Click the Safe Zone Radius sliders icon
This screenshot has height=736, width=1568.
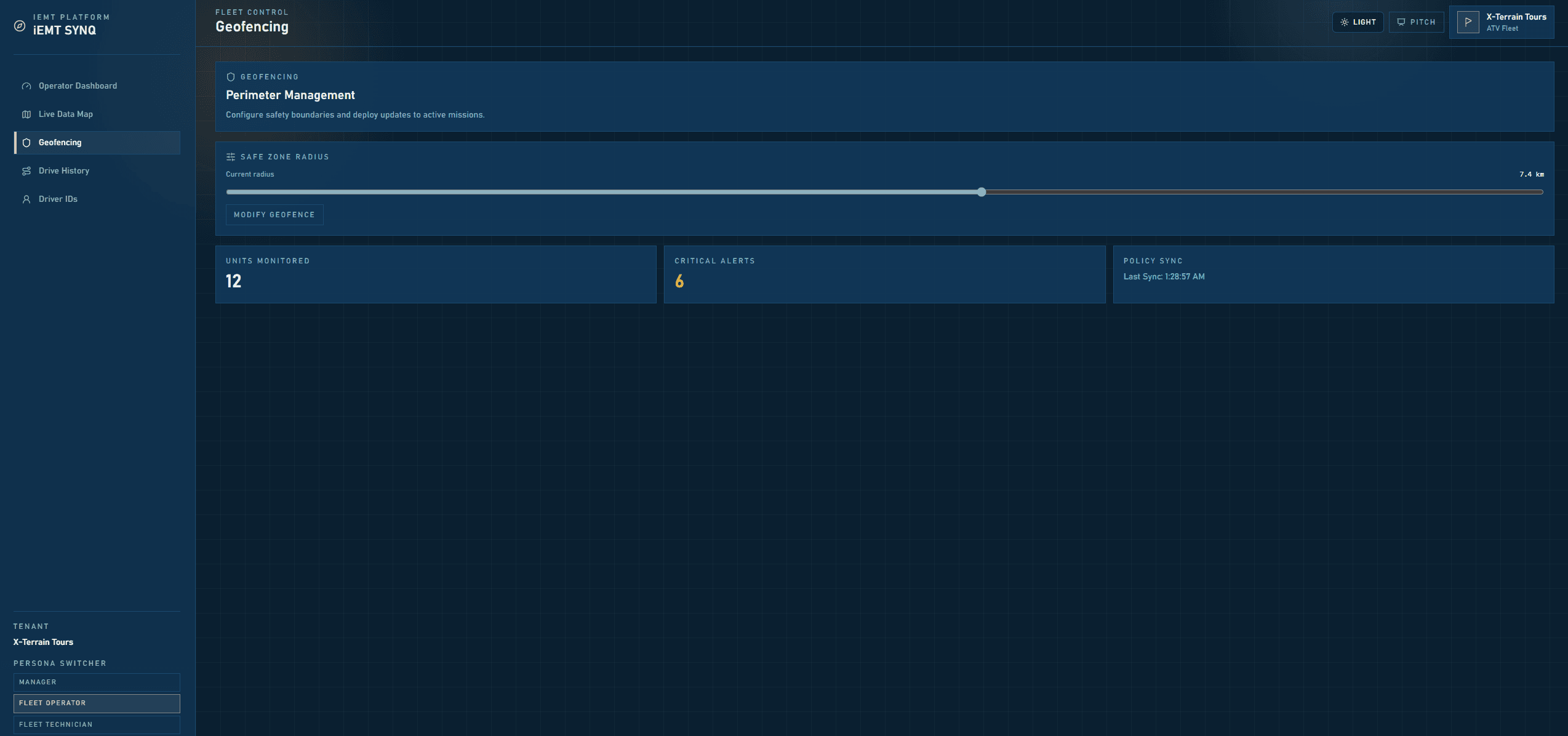[x=231, y=157]
